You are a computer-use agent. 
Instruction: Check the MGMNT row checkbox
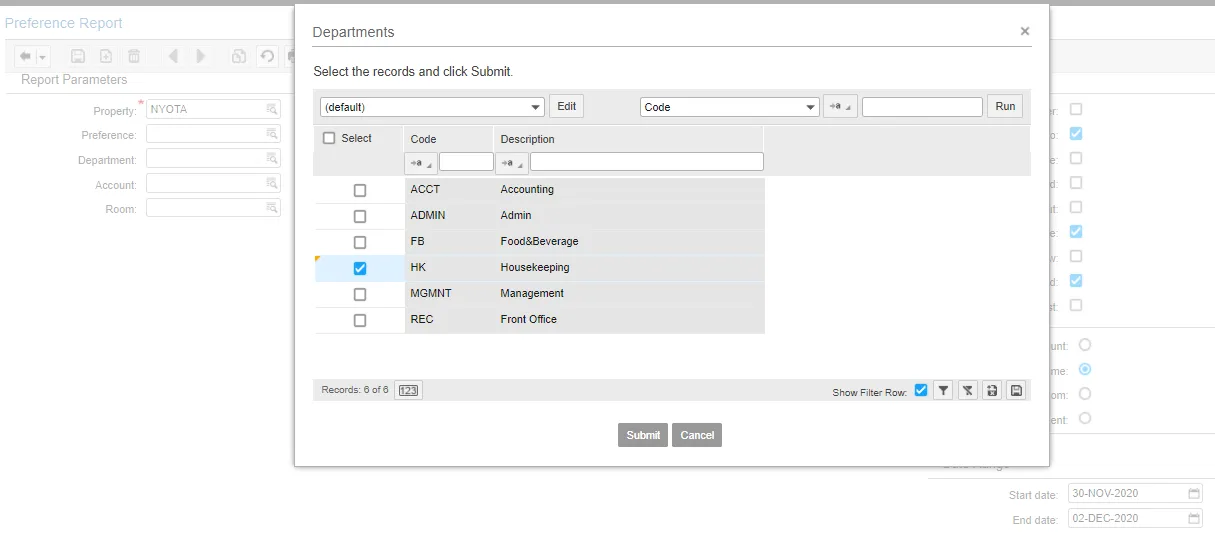(360, 294)
